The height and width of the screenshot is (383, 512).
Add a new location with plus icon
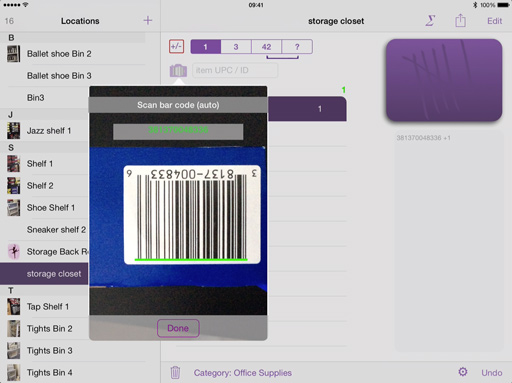[x=148, y=21]
